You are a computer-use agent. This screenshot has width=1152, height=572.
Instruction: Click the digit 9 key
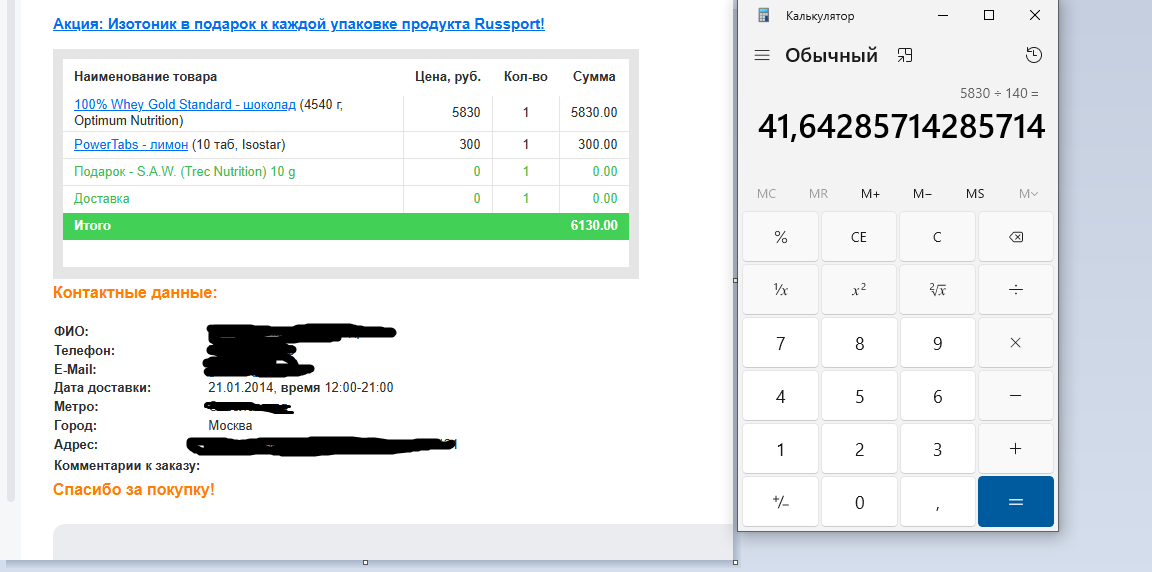tap(937, 343)
